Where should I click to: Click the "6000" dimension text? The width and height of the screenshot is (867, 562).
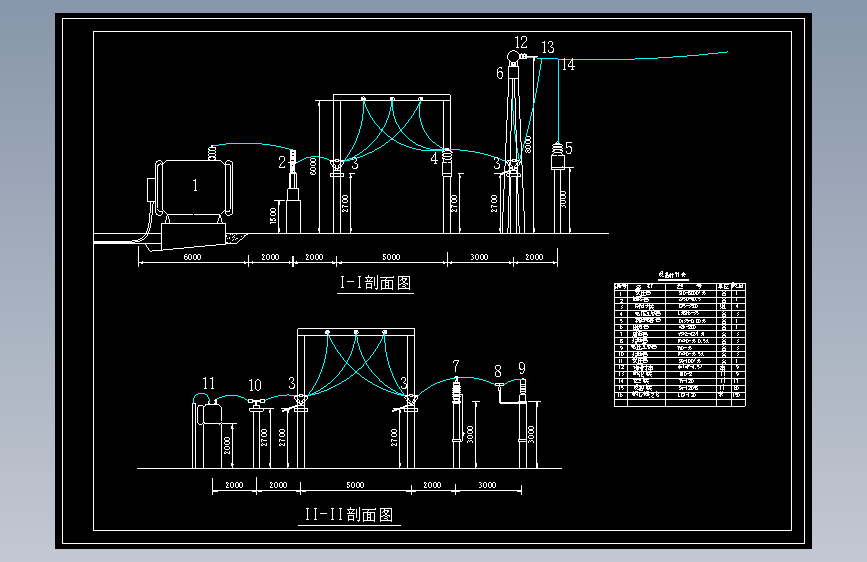(x=192, y=257)
